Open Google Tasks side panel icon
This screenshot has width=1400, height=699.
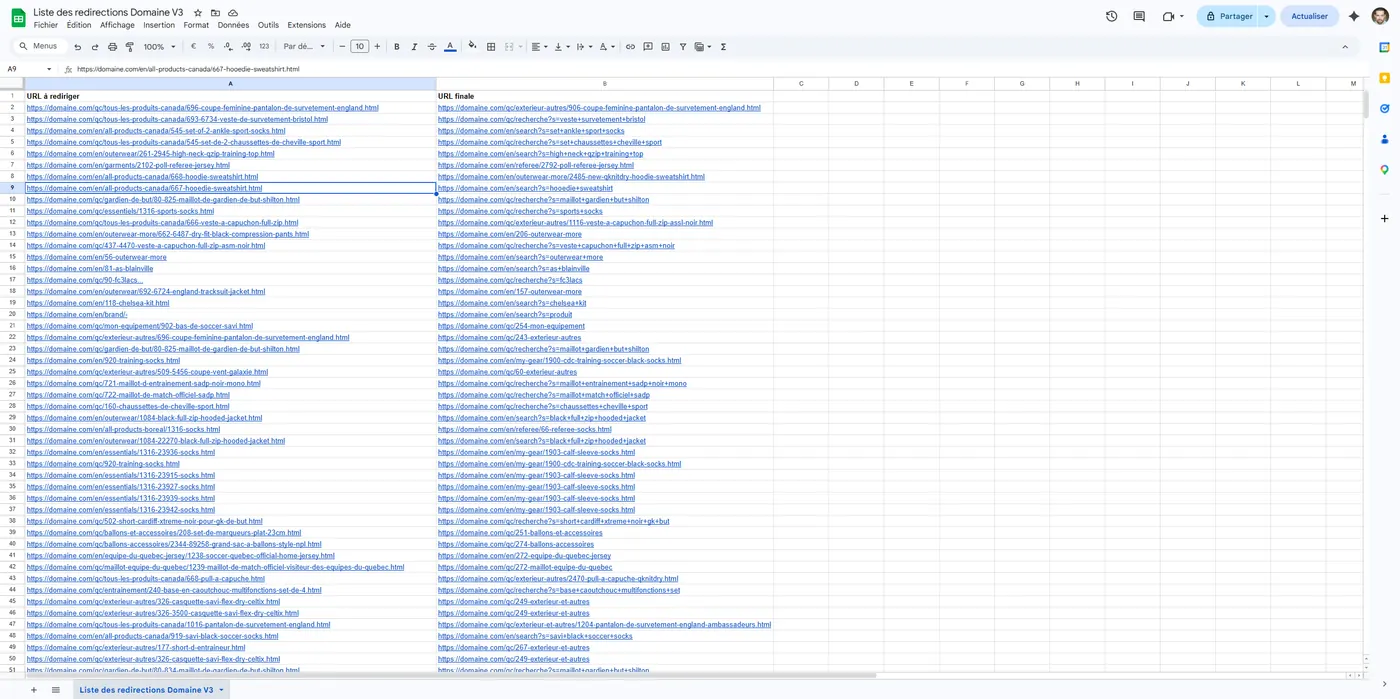coord(1384,108)
